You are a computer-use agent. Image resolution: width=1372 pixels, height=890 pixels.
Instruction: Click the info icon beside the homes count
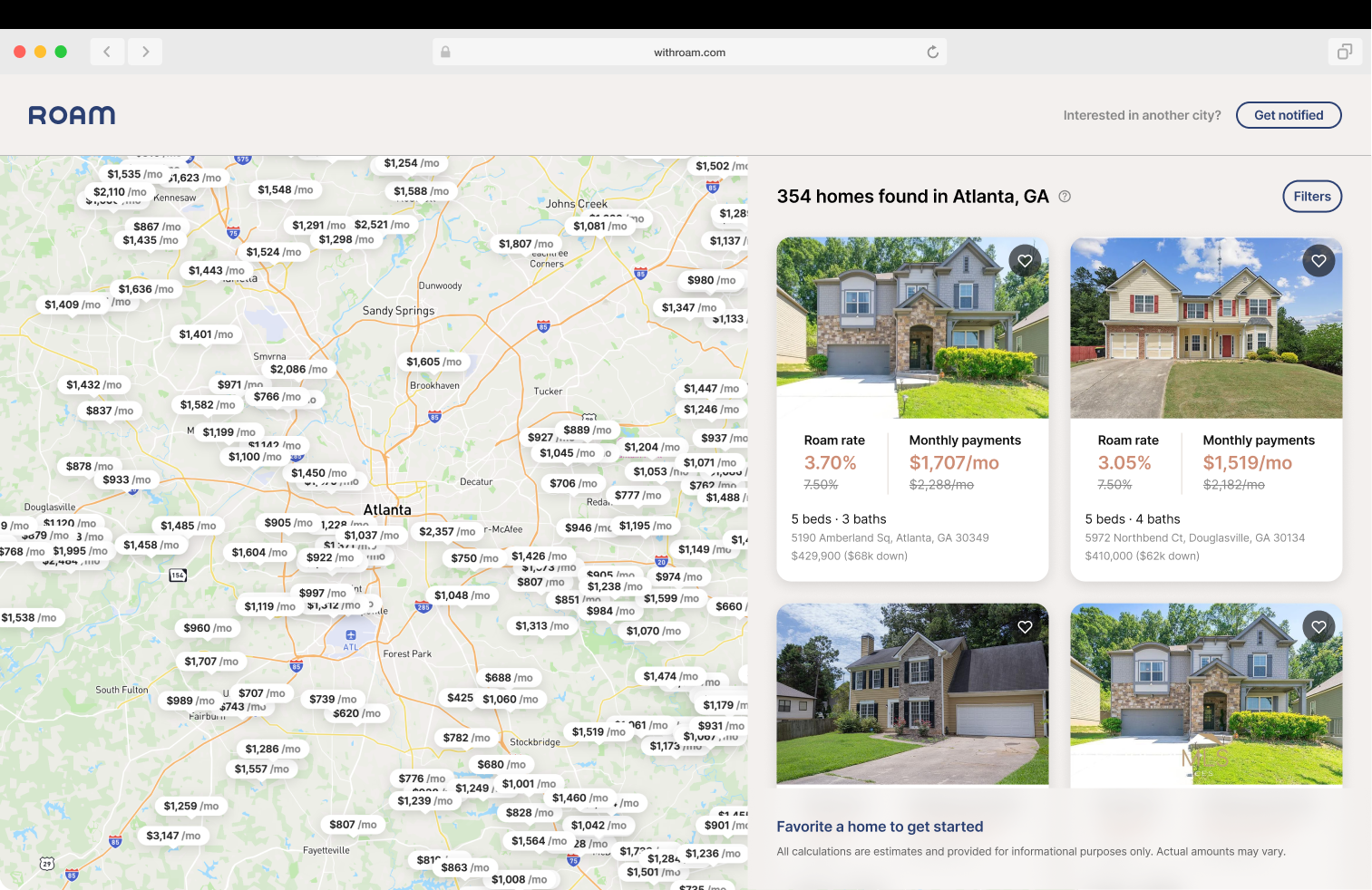[1065, 196]
